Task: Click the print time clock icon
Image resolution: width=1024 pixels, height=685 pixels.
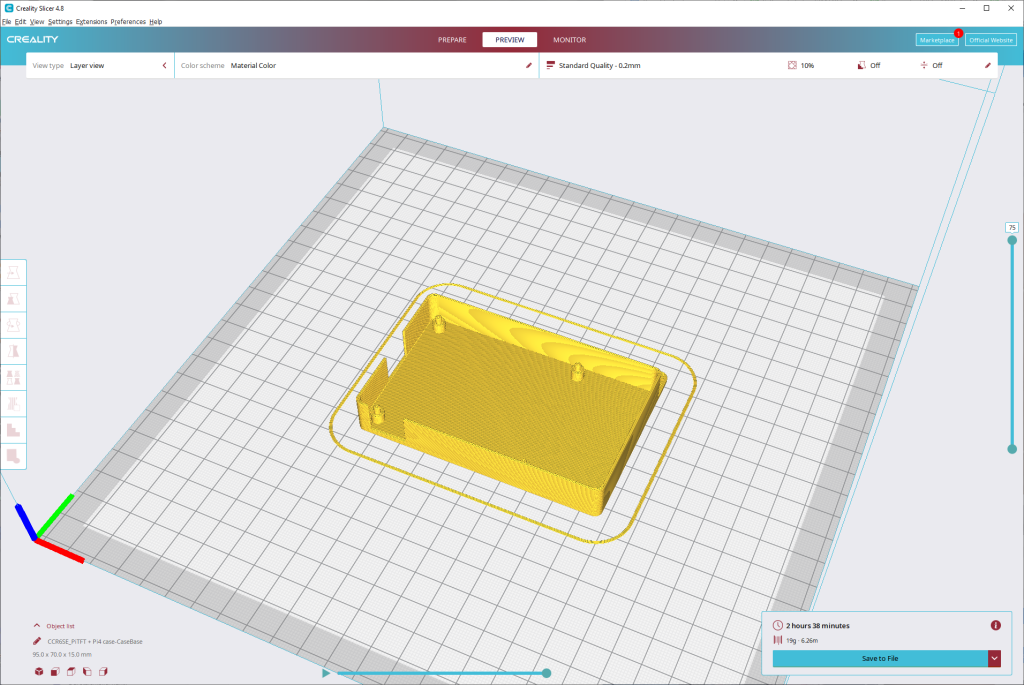Action: [778, 626]
